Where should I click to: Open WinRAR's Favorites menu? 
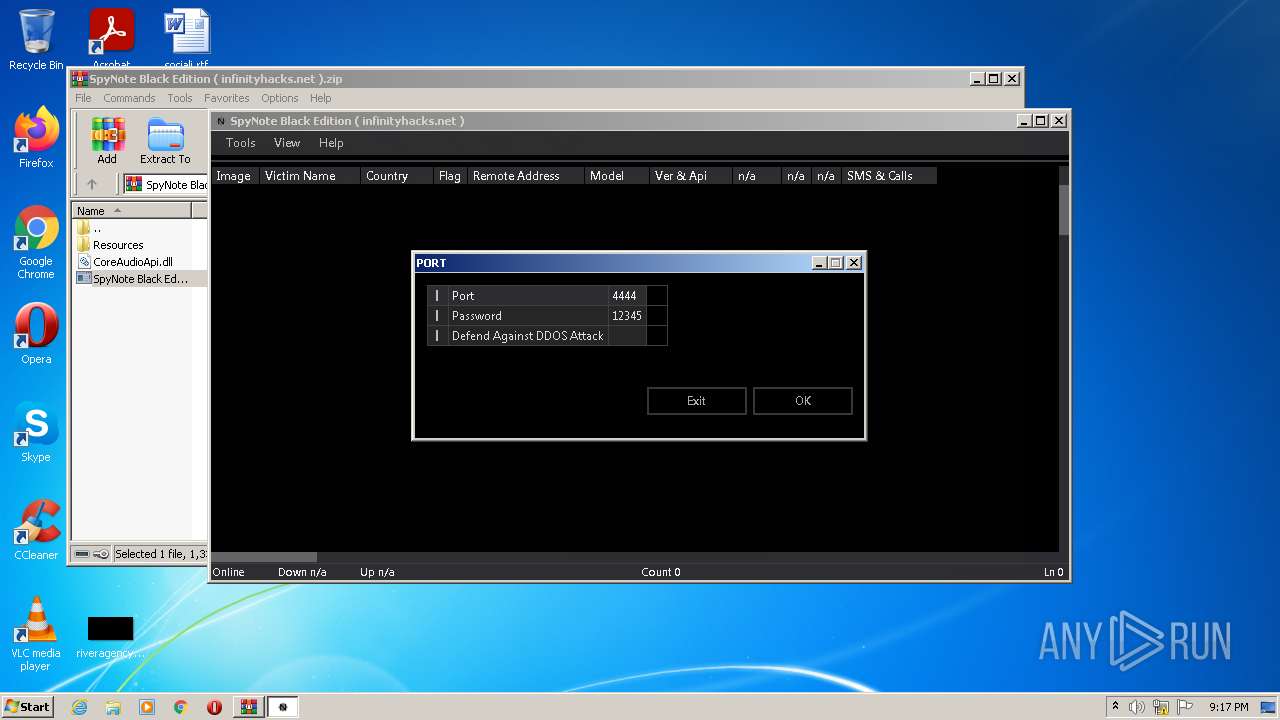point(227,98)
